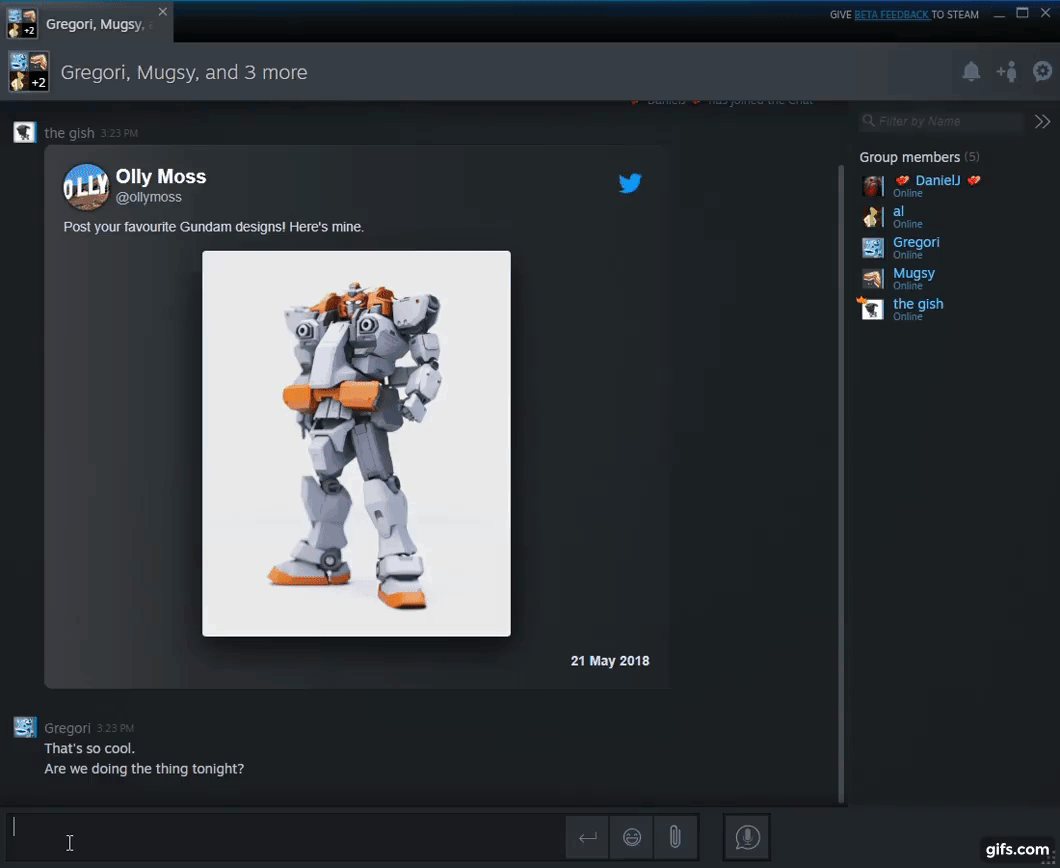Select the Gregori, Mugsy chat tab
The height and width of the screenshot is (868, 1060).
90,24
